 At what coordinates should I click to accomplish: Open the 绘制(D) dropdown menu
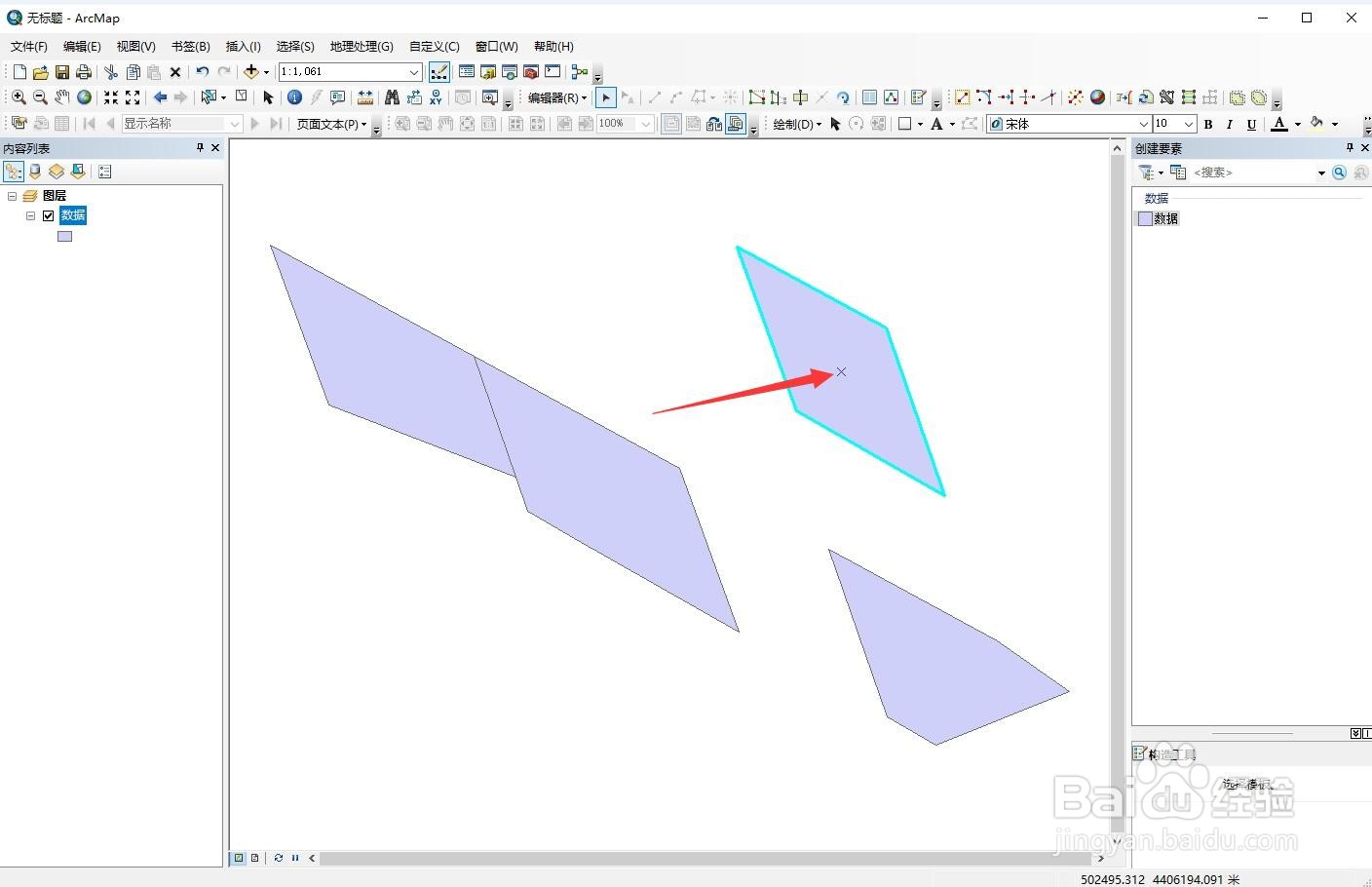coord(797,124)
